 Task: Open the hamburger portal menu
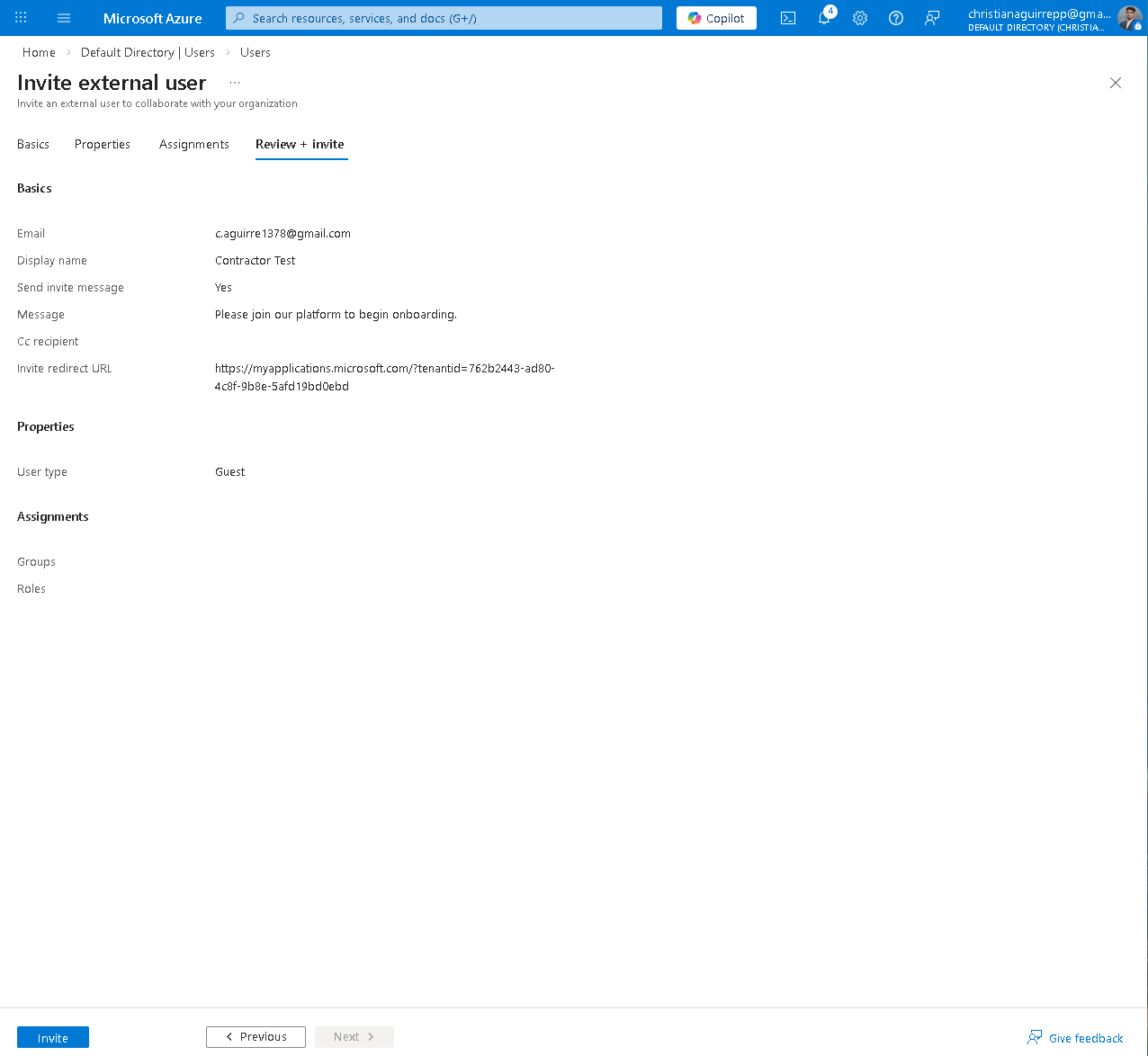(64, 18)
